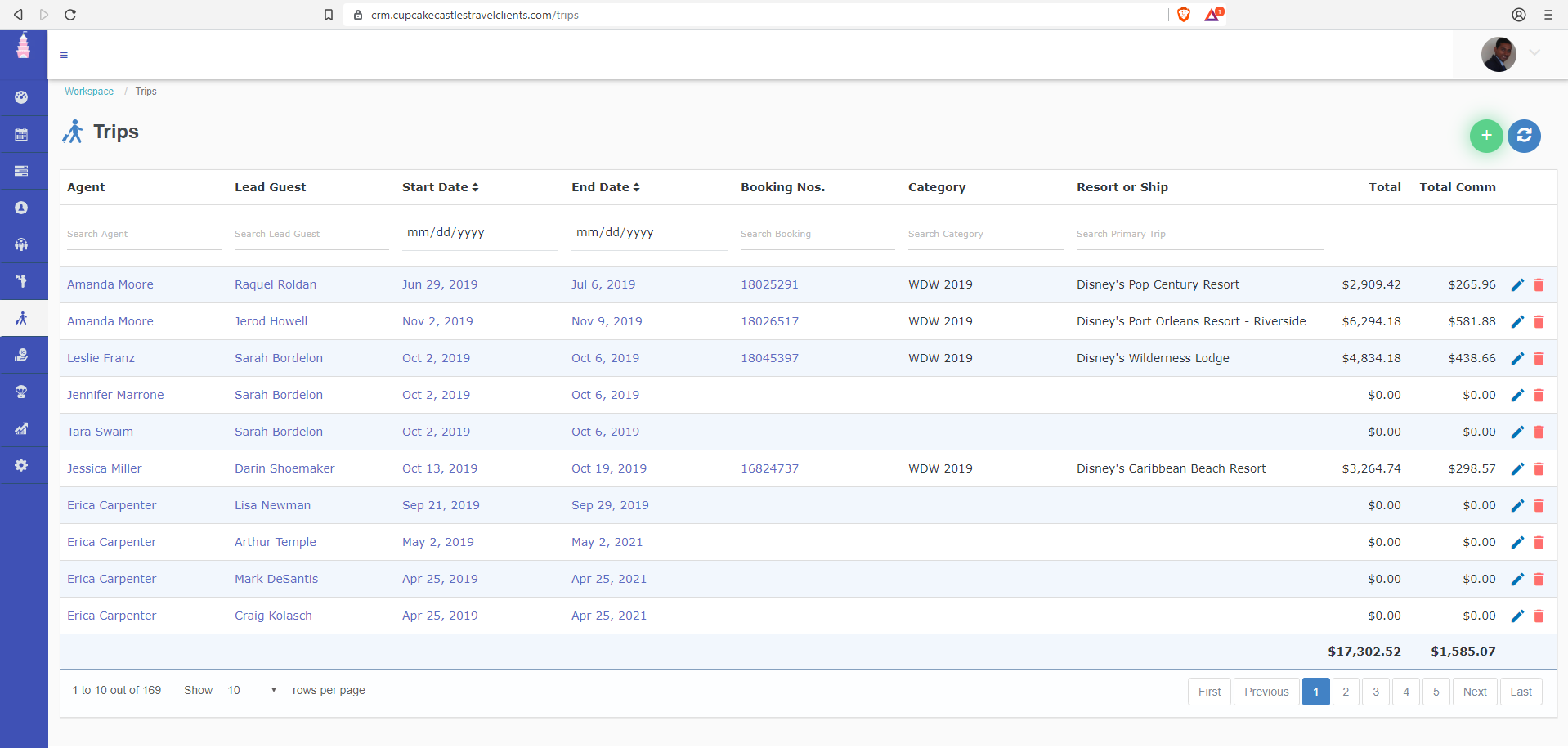Click the End Date filter date field
This screenshot has width=1568, height=748.
click(649, 233)
